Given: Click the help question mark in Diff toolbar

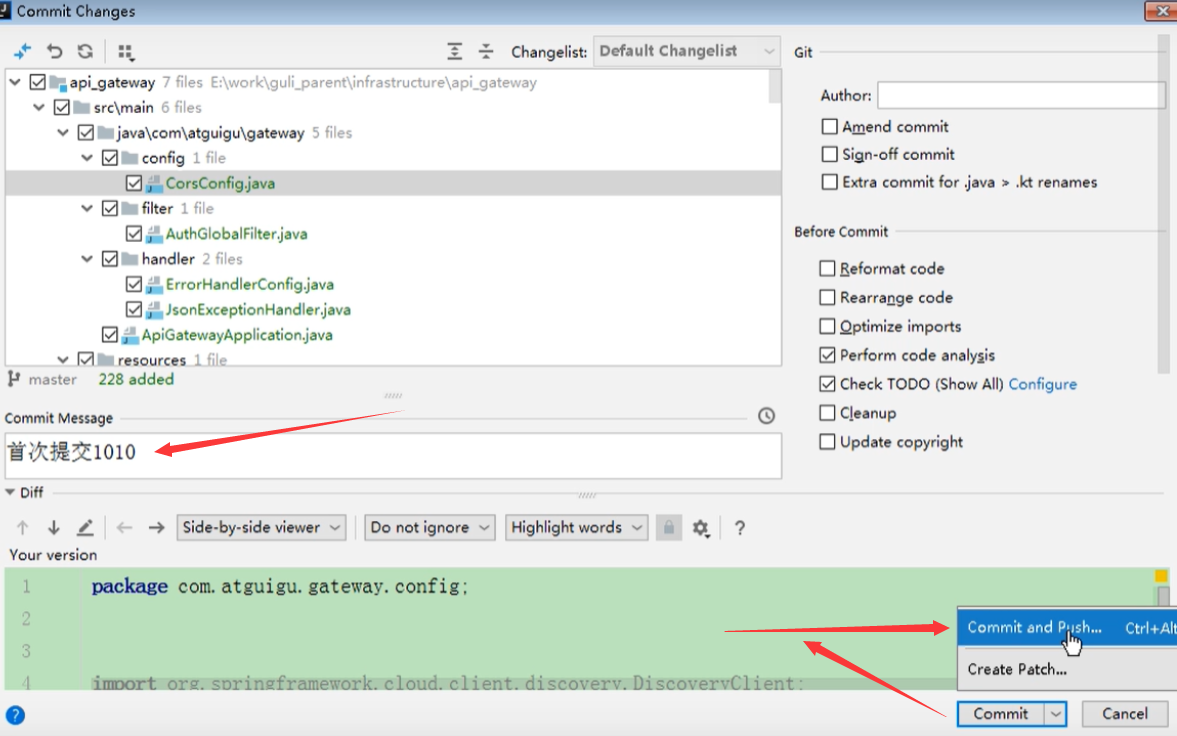Looking at the screenshot, I should coord(739,527).
